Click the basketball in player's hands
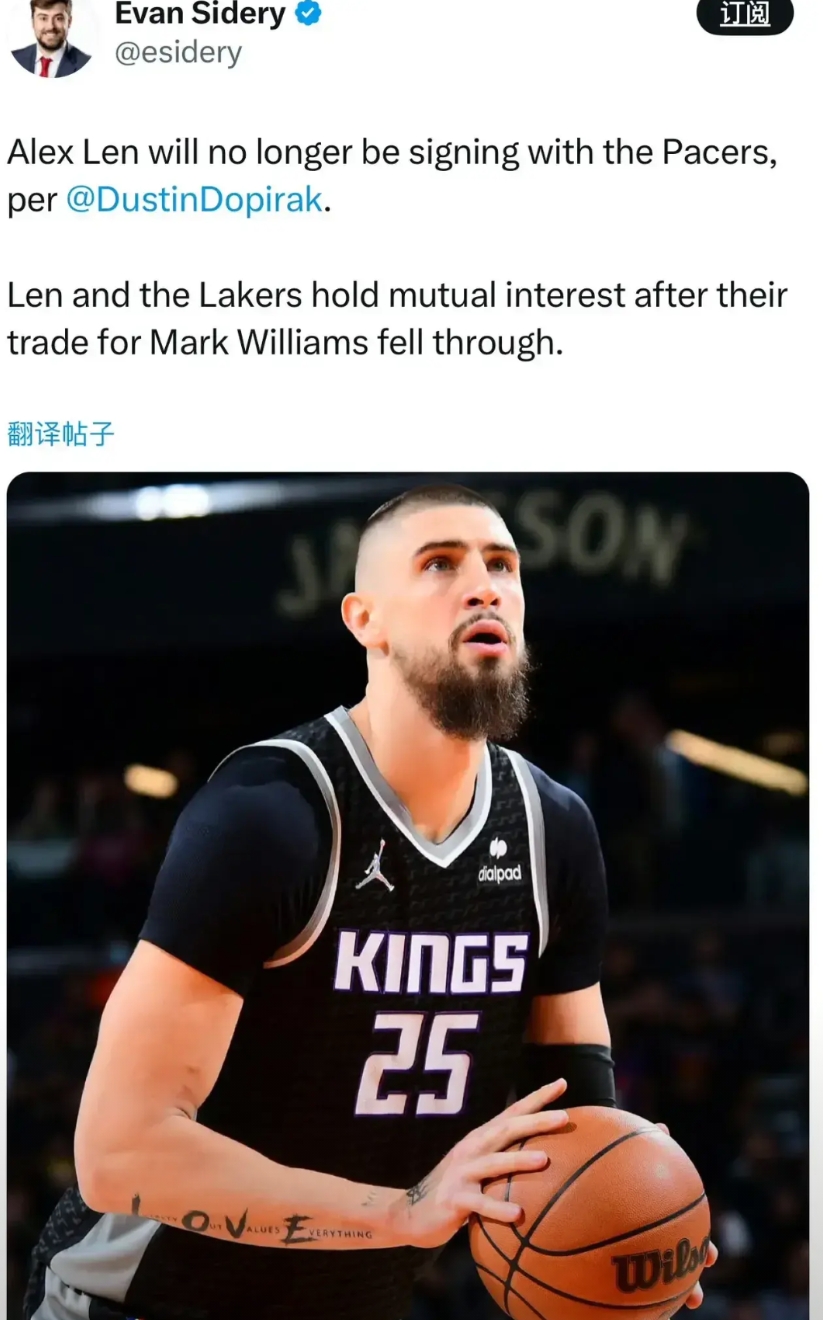Viewport: 823px width, 1320px height. (590, 1212)
